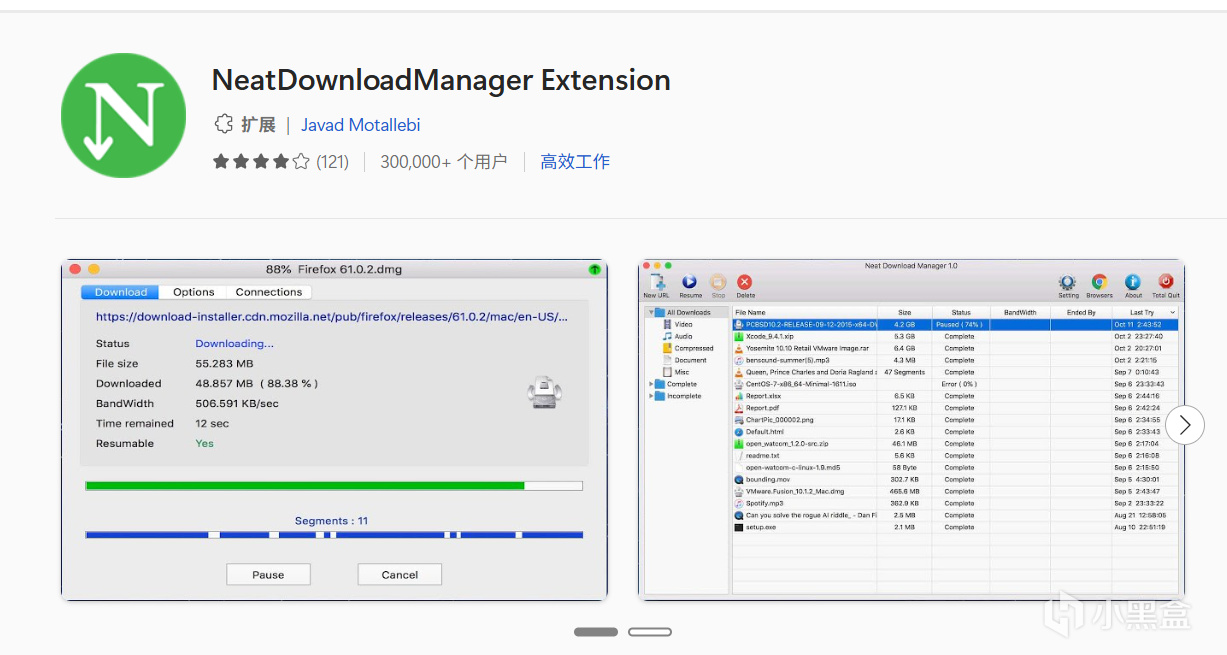
Task: Click the mozilla download URL text
Action: [332, 316]
